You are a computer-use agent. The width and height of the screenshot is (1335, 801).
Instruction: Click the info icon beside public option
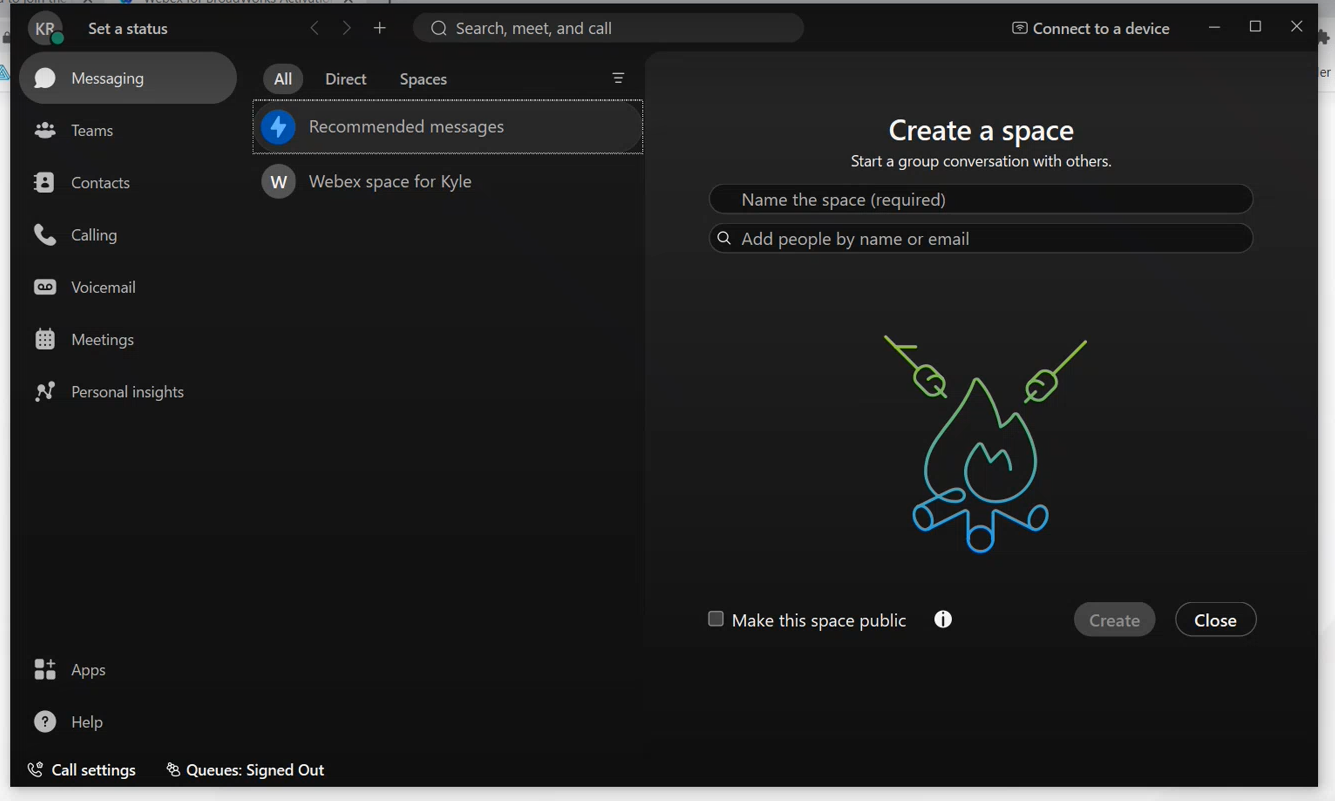click(943, 620)
